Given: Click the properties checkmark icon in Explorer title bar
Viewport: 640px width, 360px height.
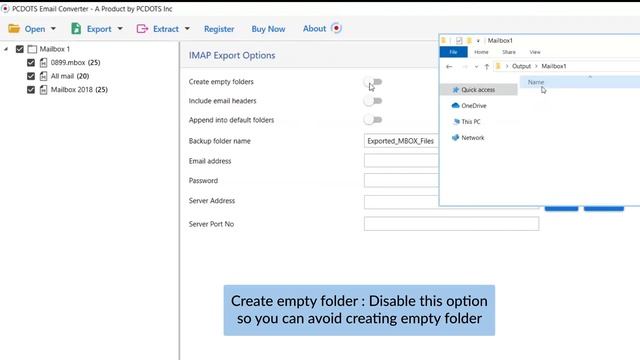Looking at the screenshot, I should point(459,40).
